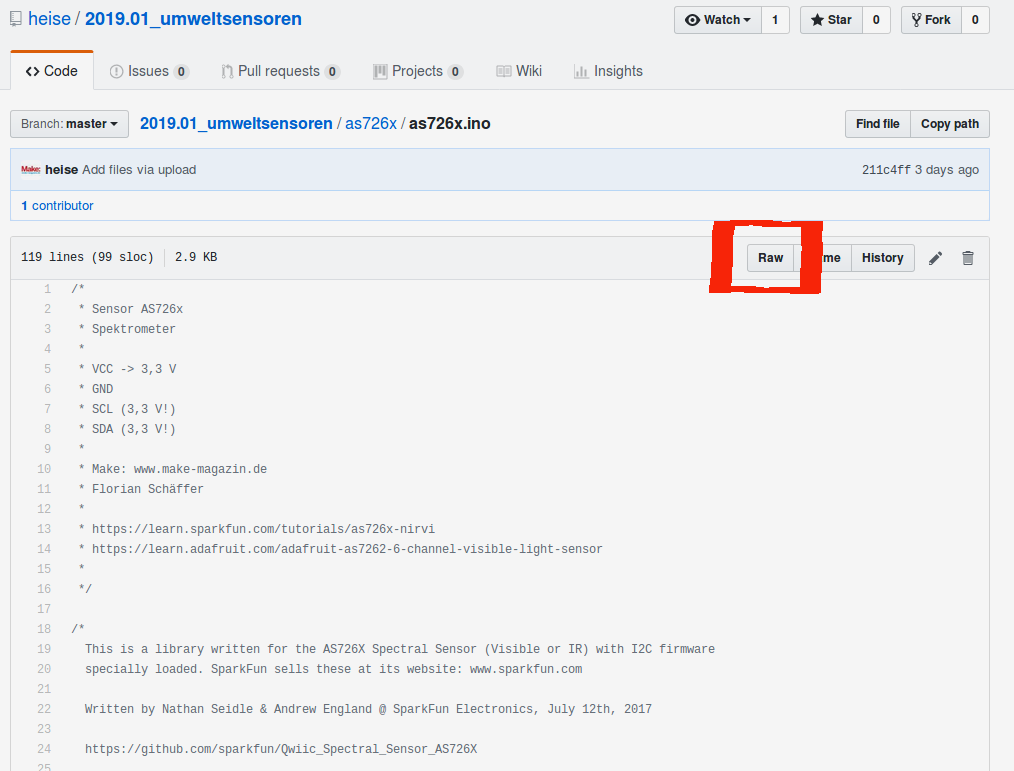Click the Make avatar of heise

click(x=30, y=169)
